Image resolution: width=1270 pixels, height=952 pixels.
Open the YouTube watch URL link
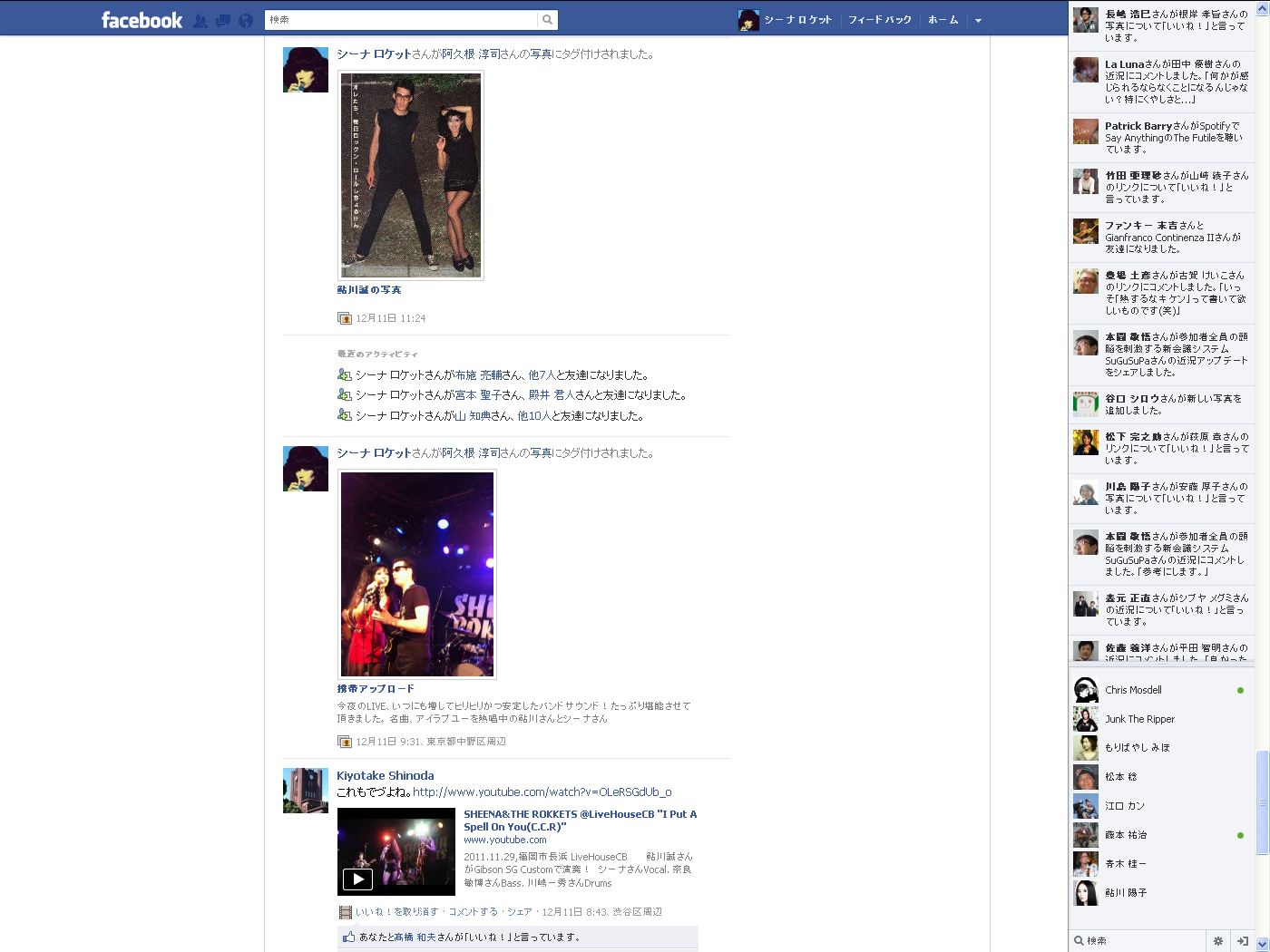coord(542,792)
